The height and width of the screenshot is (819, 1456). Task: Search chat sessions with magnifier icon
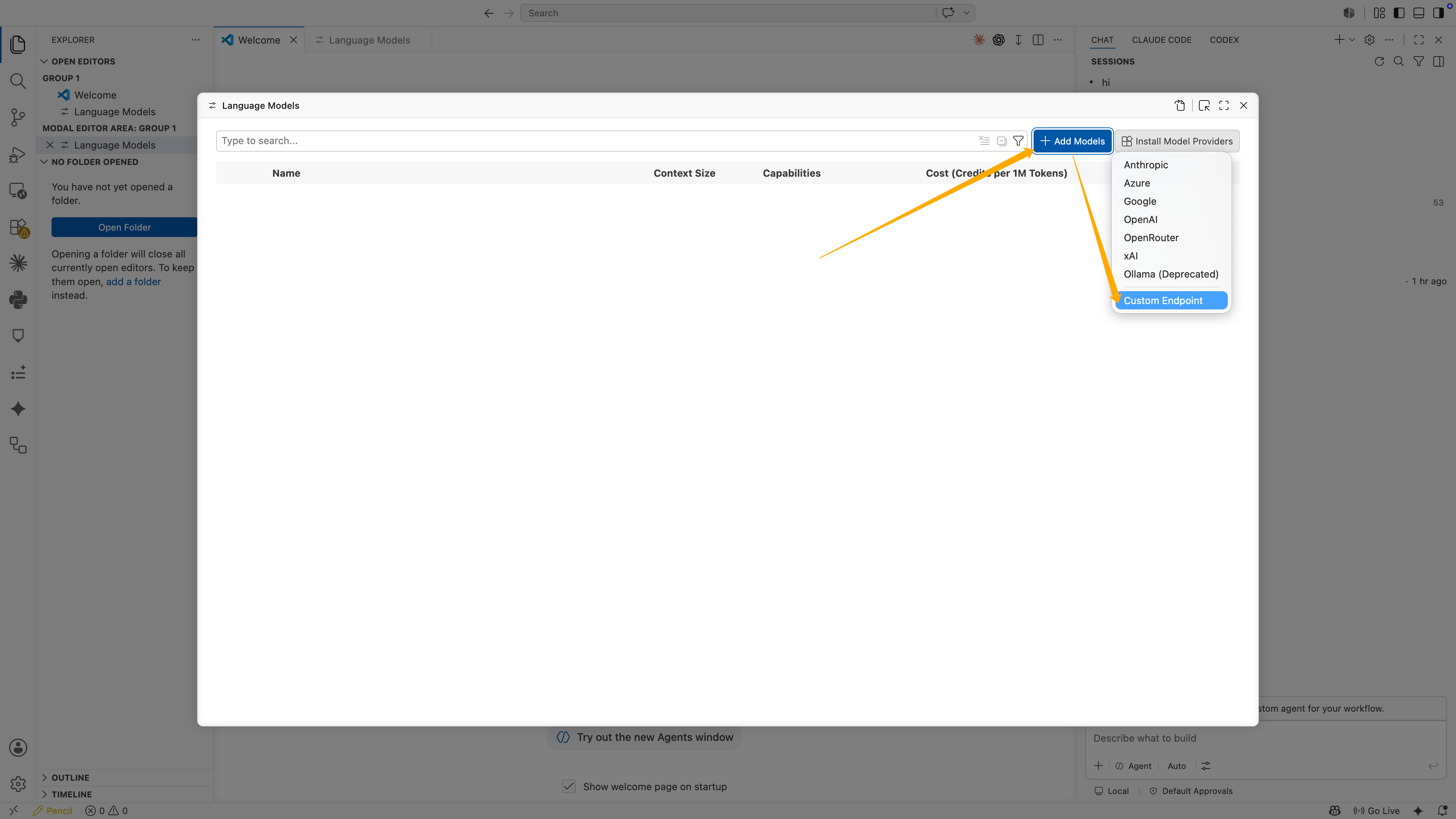tap(1398, 61)
